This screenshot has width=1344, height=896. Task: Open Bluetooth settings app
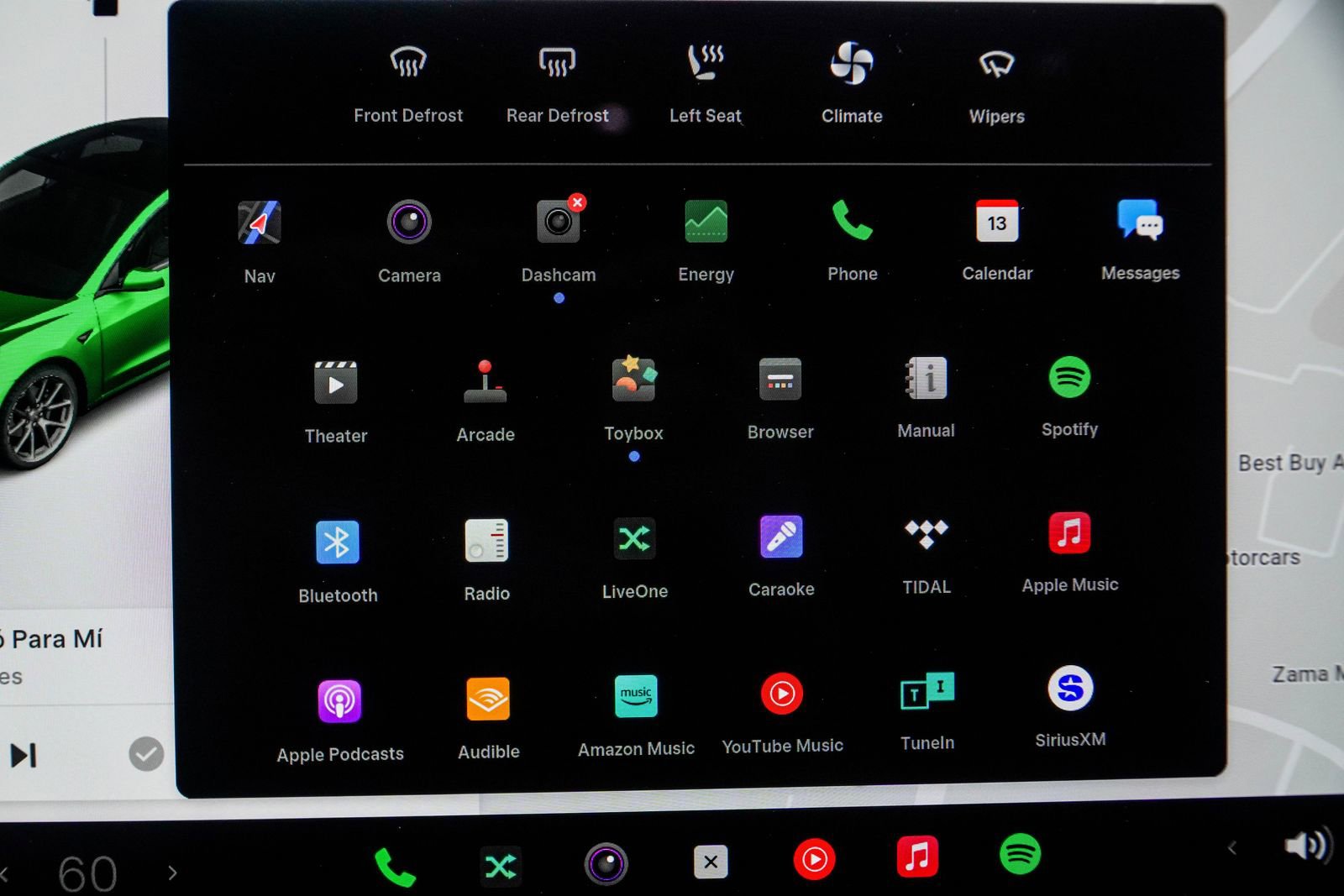point(338,561)
